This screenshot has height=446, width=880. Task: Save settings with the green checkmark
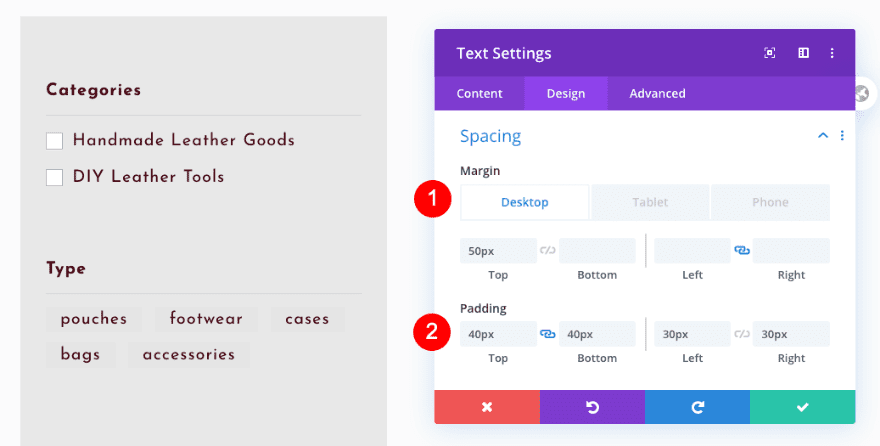[802, 407]
